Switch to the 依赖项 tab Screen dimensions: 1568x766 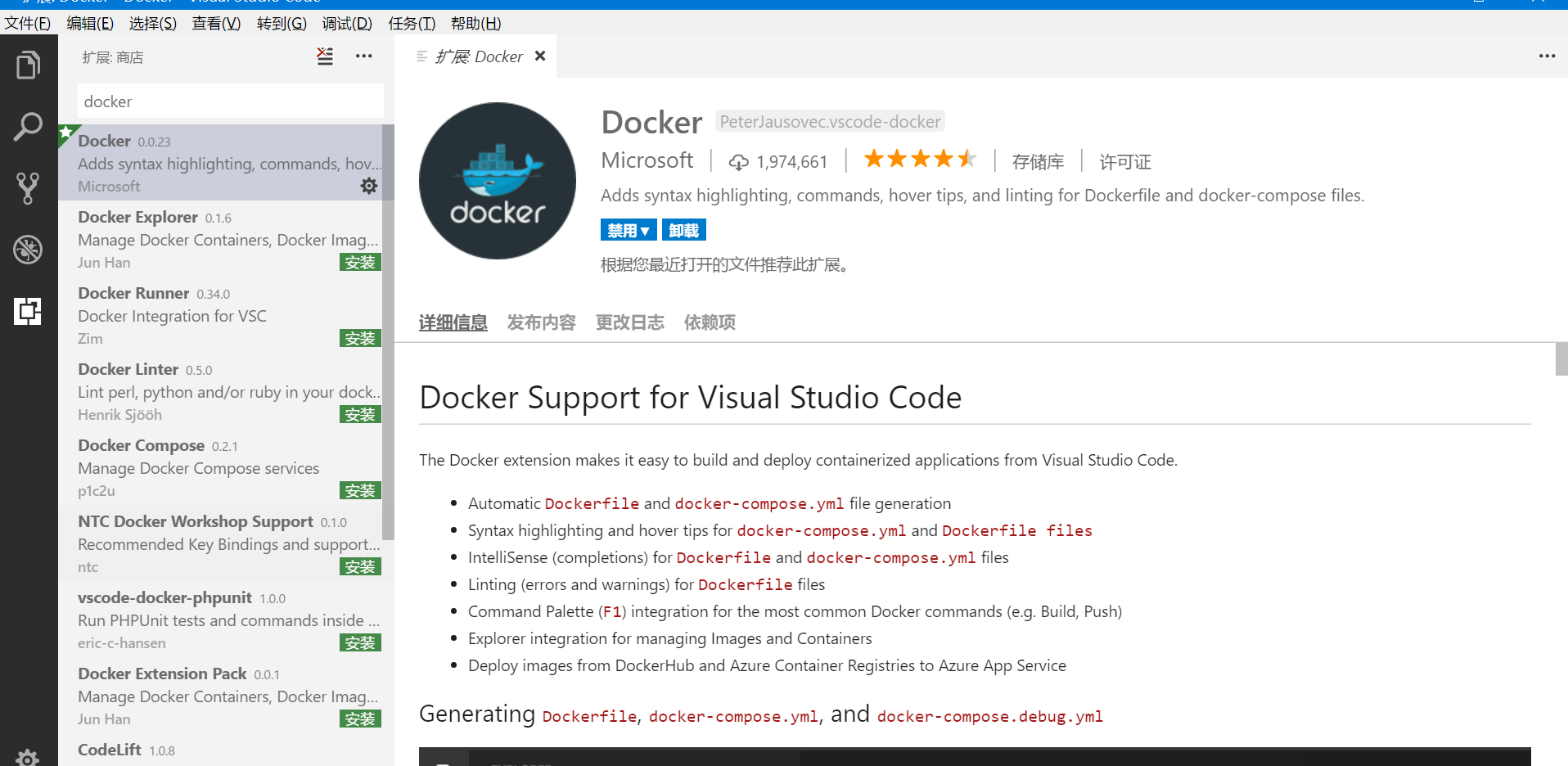709,322
